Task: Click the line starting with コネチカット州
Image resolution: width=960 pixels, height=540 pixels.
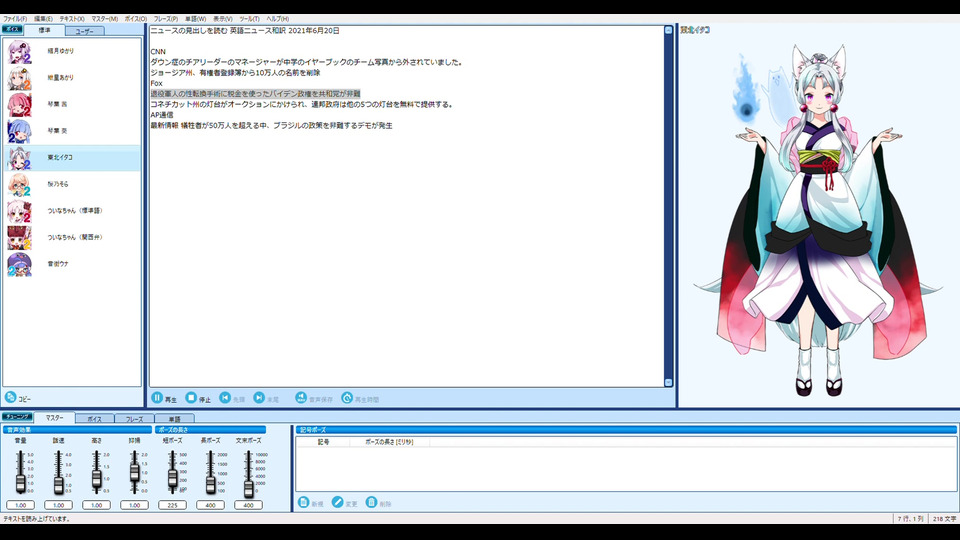Action: coord(302,105)
